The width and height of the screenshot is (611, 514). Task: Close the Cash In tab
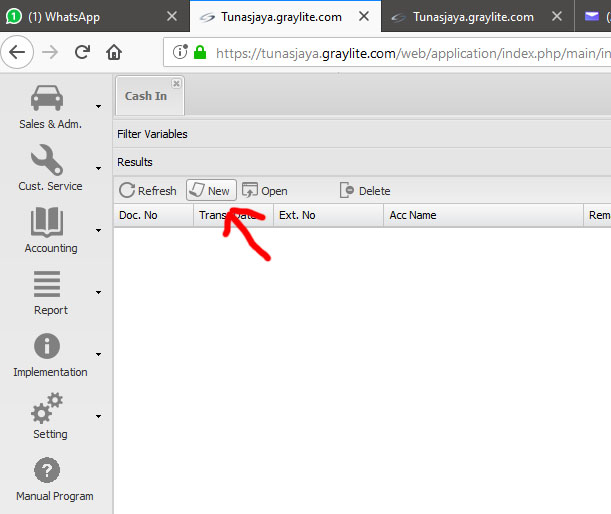click(176, 84)
